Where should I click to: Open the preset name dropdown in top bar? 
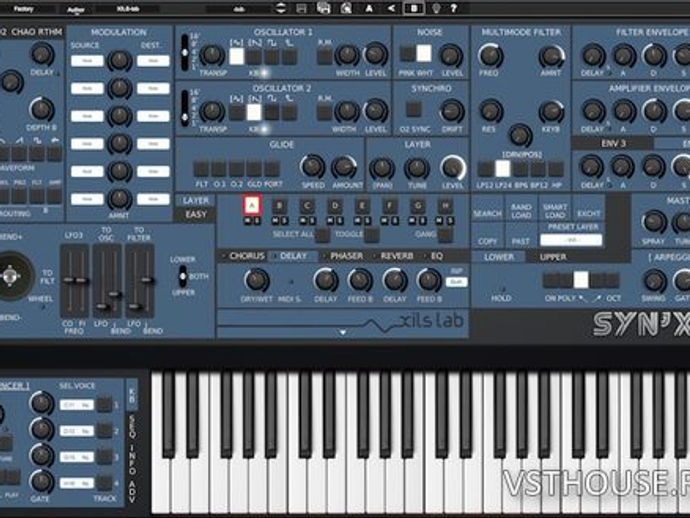coord(239,9)
